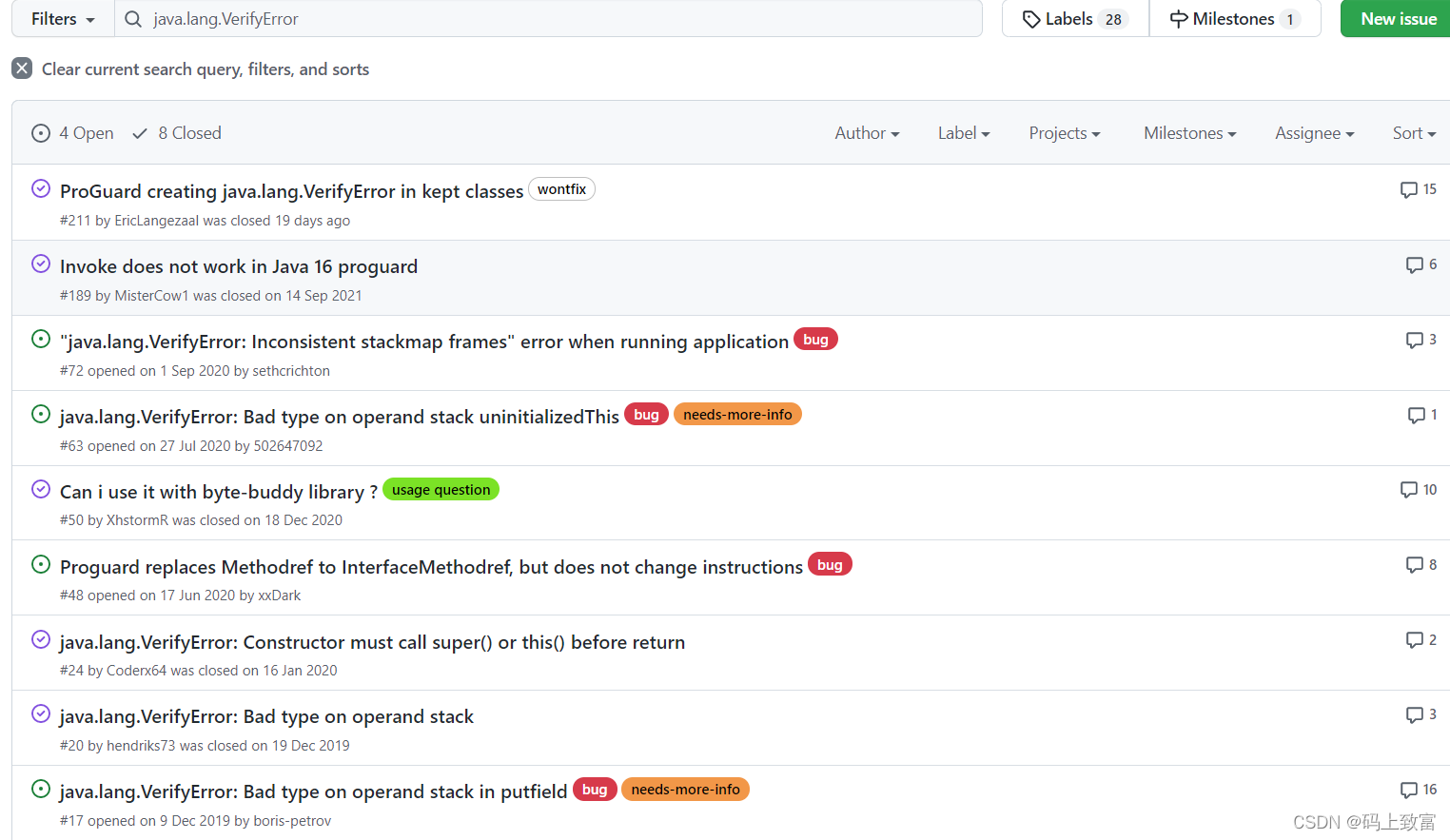Click the java.lang.VerifyError search field
1450x840 pixels.
click(x=548, y=19)
